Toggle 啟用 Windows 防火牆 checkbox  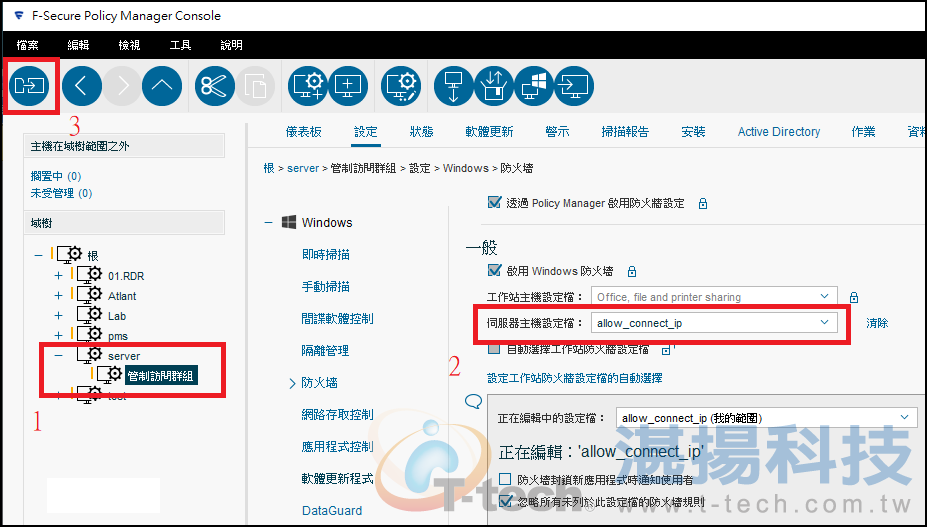pos(494,270)
